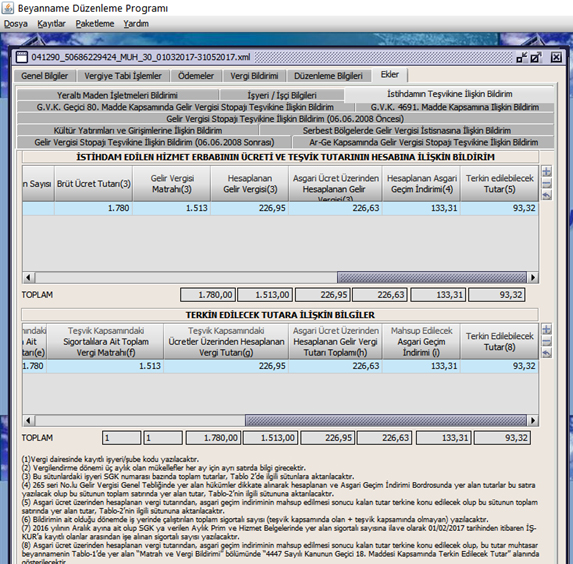Click the Beyanname Düzenleme Programı app icon
This screenshot has width=573, height=564.
(x=8, y=8)
